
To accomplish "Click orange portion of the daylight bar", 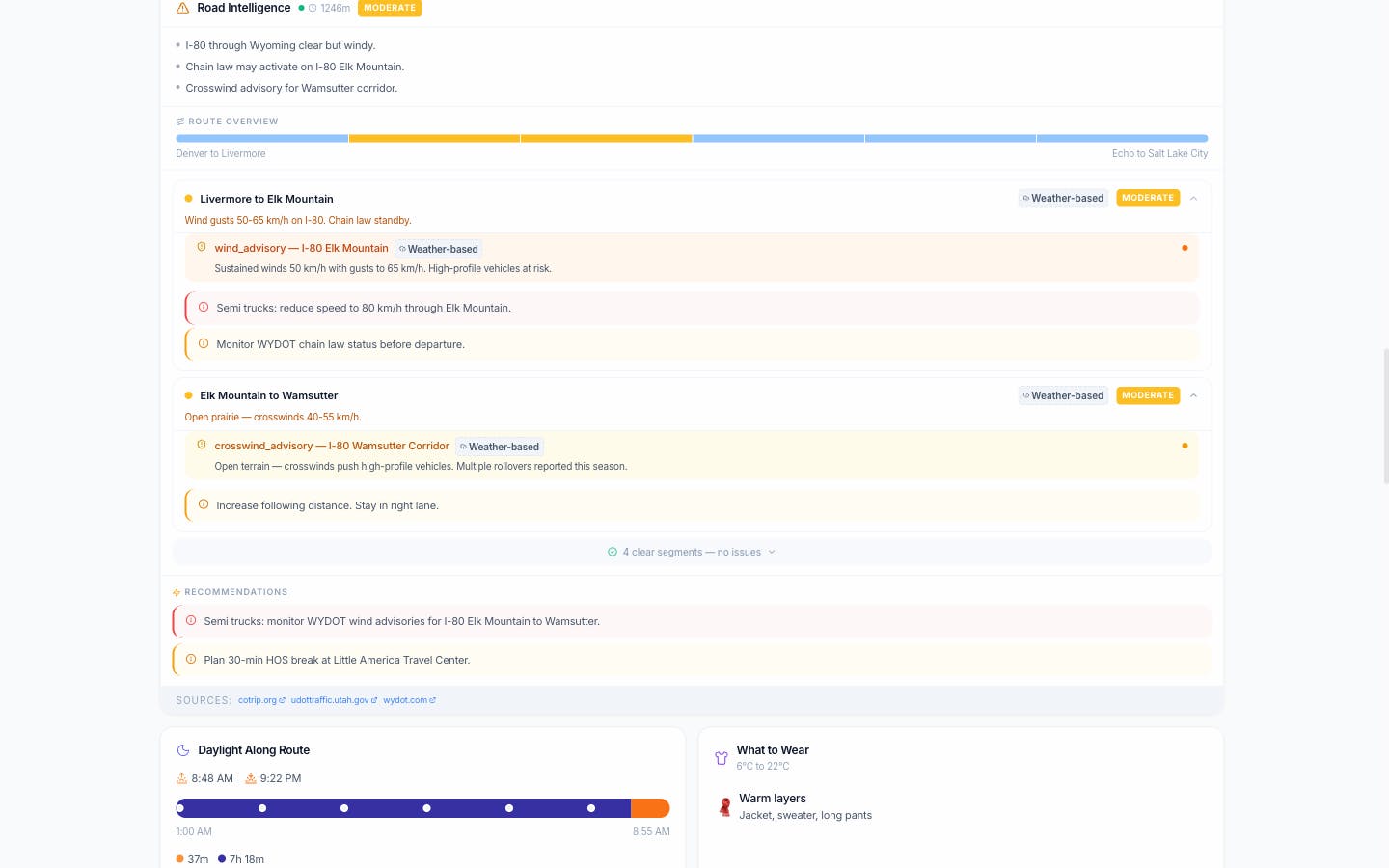I will tap(650, 808).
